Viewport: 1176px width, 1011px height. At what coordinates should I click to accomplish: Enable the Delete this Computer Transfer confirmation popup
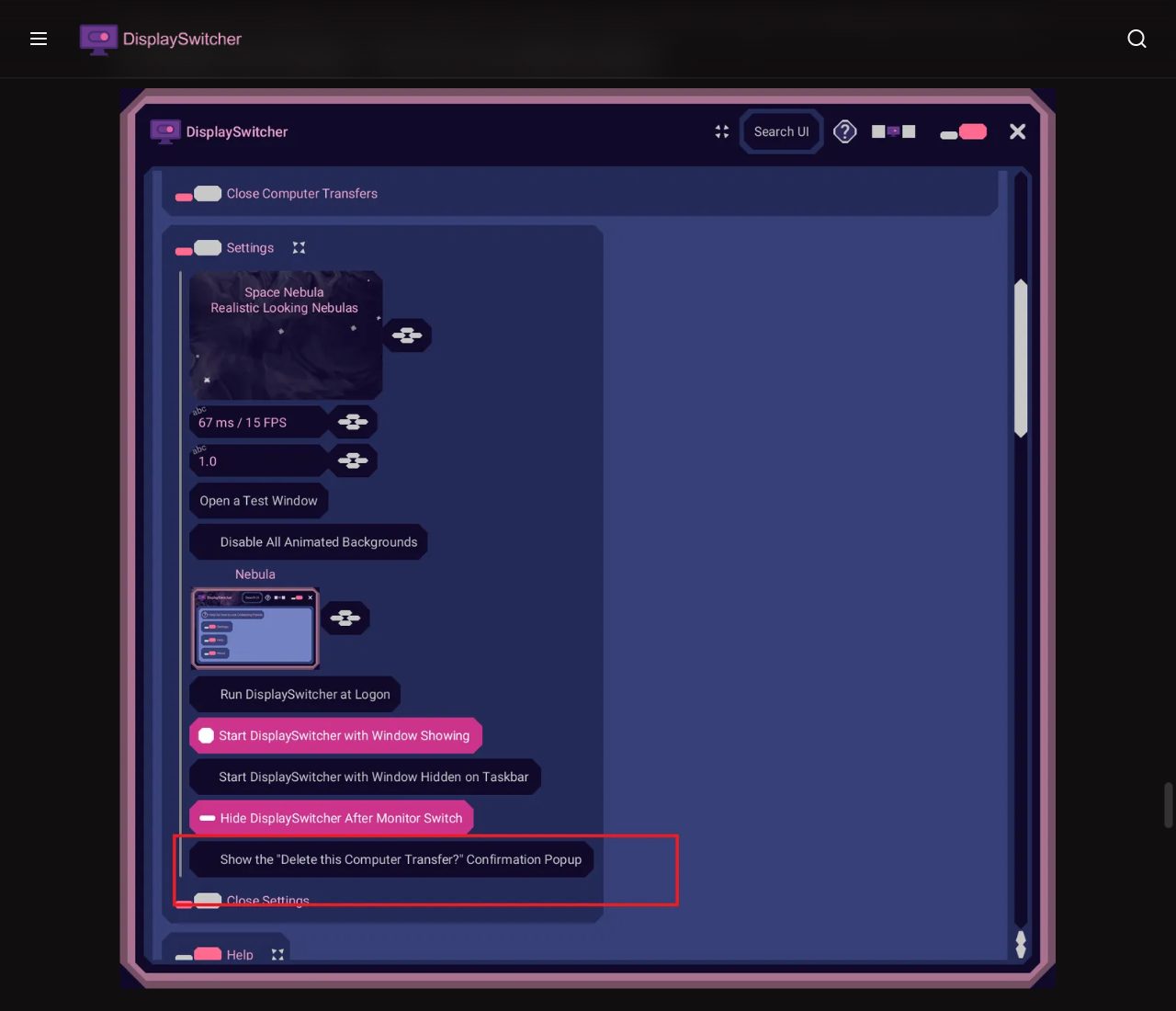(x=391, y=859)
